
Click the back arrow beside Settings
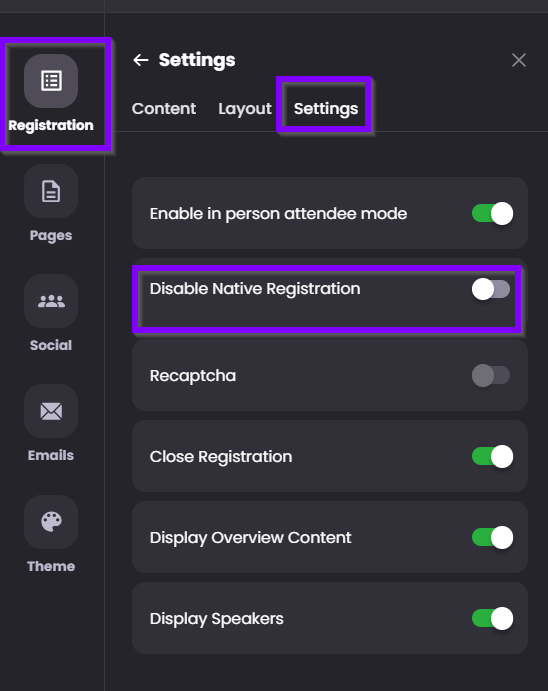click(141, 60)
